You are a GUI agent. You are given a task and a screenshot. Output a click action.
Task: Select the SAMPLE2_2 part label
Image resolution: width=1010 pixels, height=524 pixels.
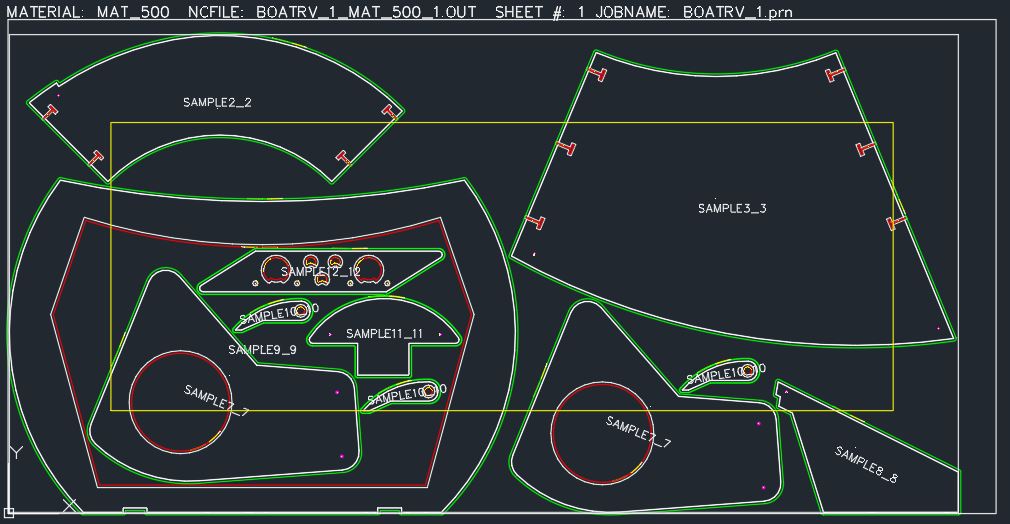coord(217,102)
